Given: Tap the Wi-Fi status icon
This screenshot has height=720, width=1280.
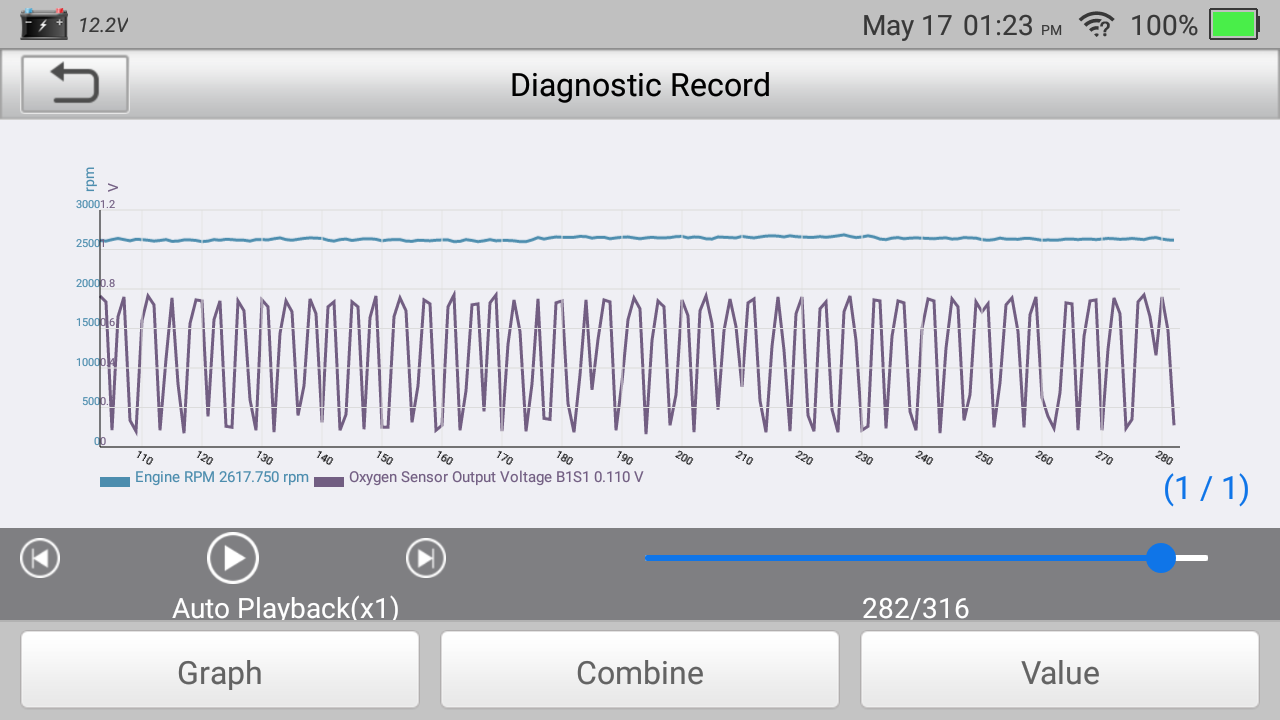Looking at the screenshot, I should pyautogui.click(x=1096, y=25).
